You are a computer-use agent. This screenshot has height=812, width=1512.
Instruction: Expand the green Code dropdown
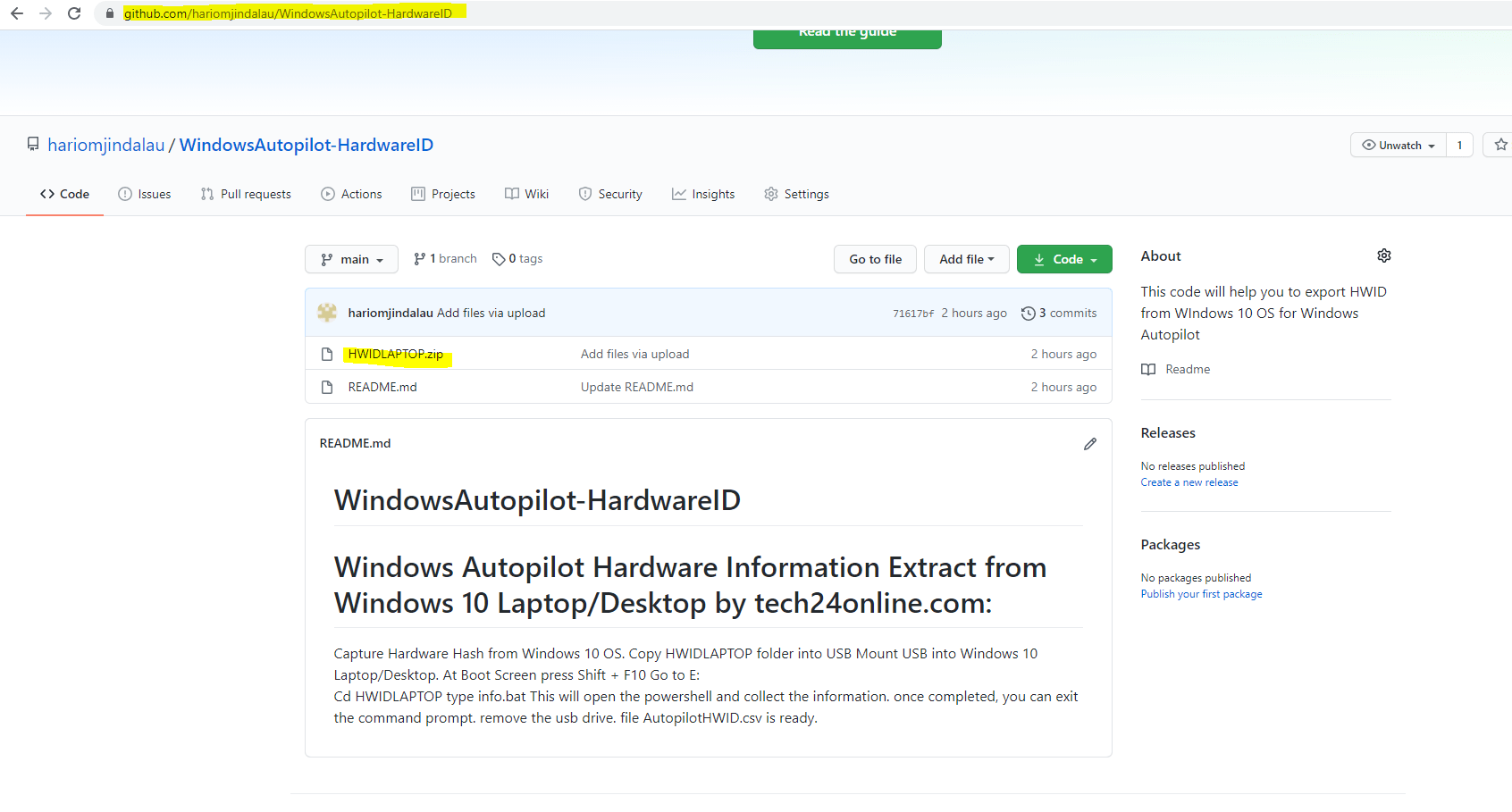(x=1064, y=259)
